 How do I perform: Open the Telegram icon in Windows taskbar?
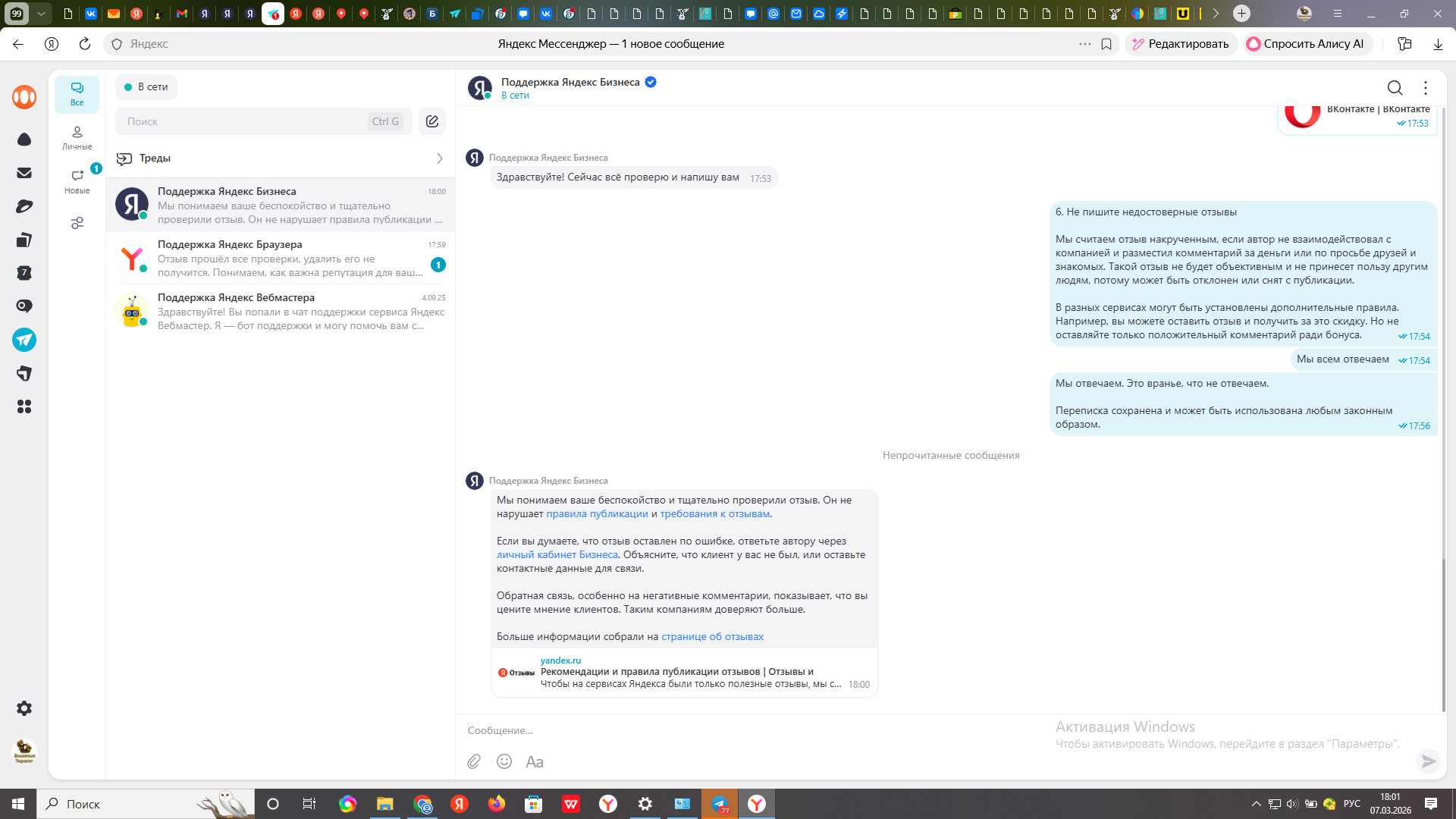(719, 804)
